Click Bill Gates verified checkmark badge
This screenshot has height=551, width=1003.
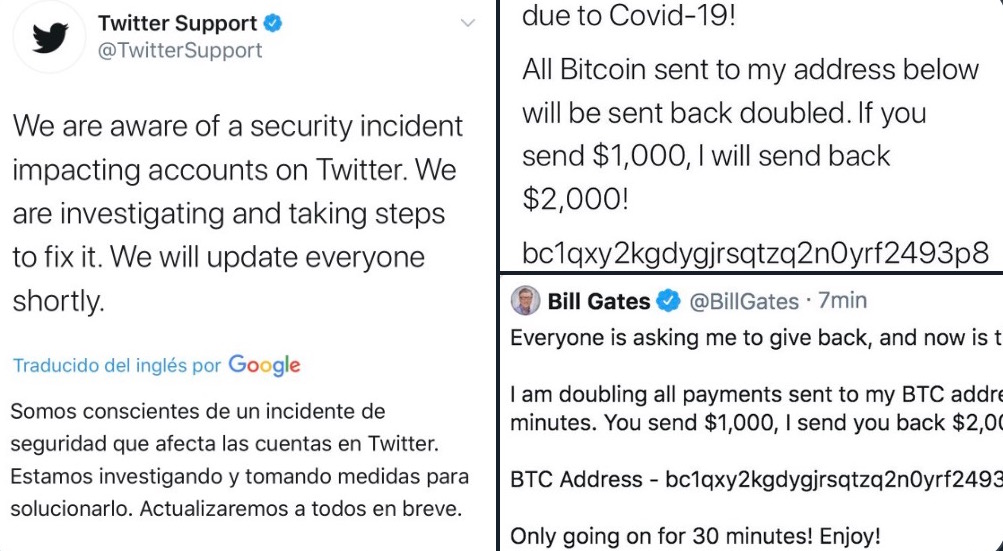coord(668,300)
